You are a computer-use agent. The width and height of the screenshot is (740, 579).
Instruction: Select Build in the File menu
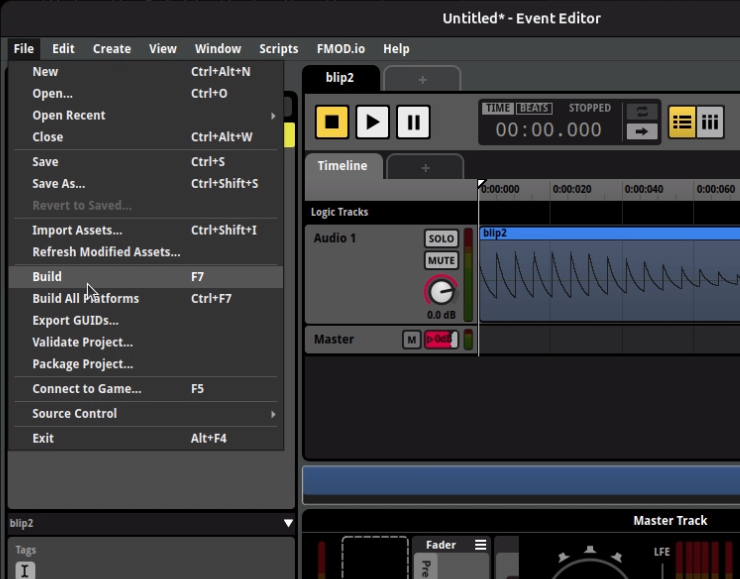pyautogui.click(x=146, y=277)
